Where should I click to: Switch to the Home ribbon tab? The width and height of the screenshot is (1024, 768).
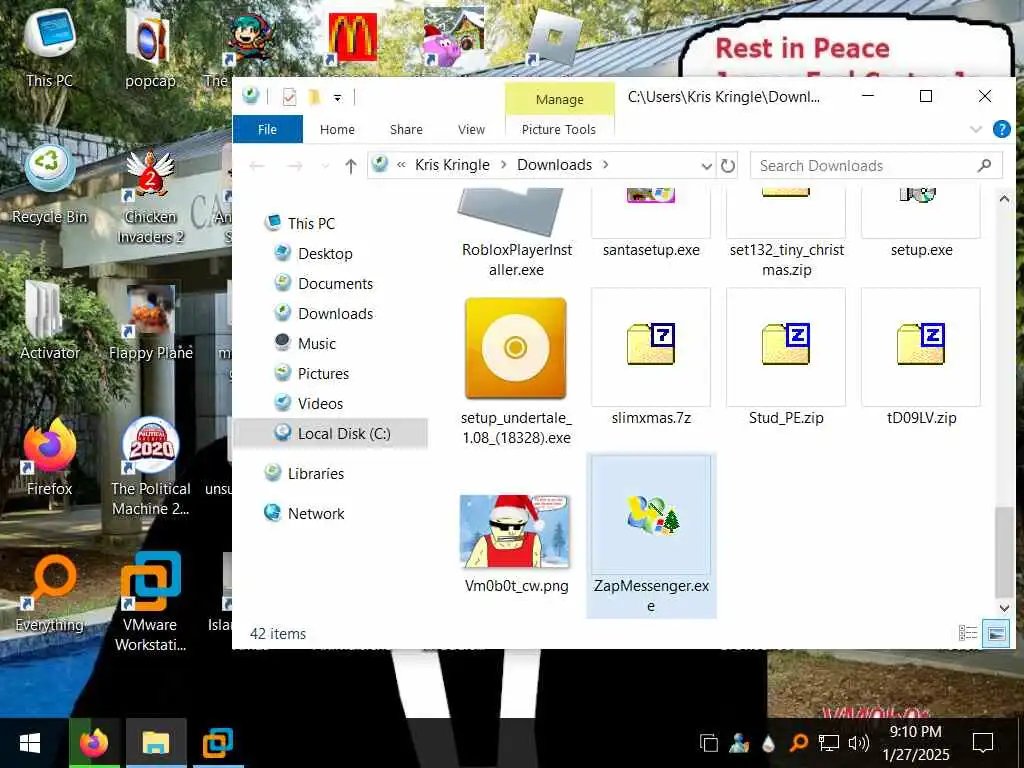pyautogui.click(x=337, y=129)
